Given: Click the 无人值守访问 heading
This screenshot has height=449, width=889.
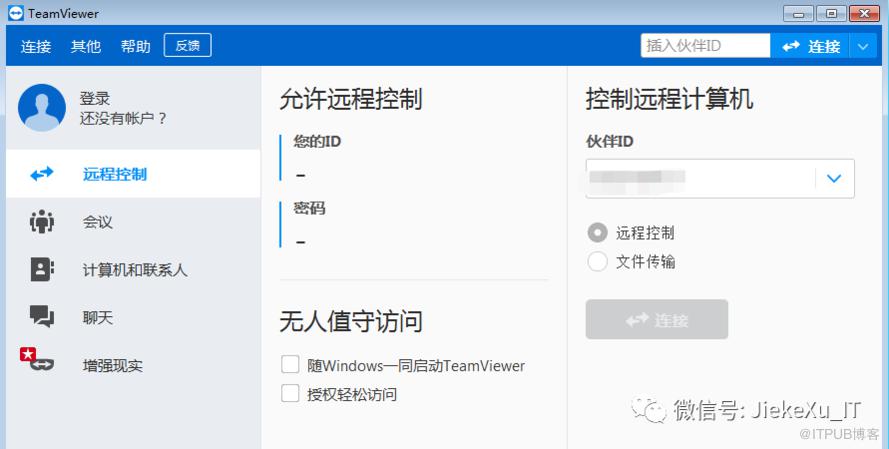Looking at the screenshot, I should [x=350, y=321].
